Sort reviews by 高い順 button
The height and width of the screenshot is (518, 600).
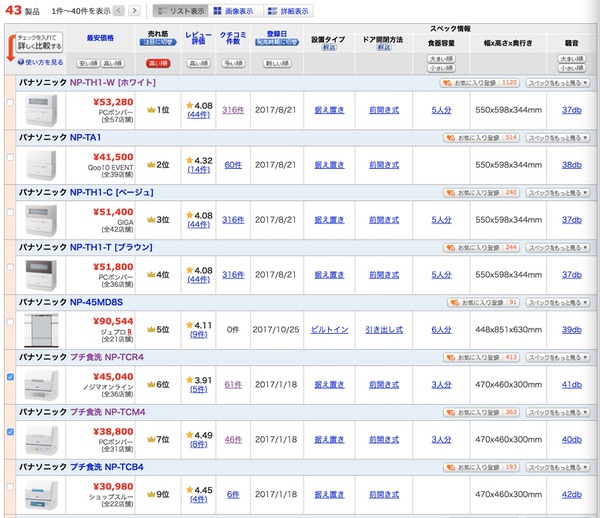tap(199, 64)
